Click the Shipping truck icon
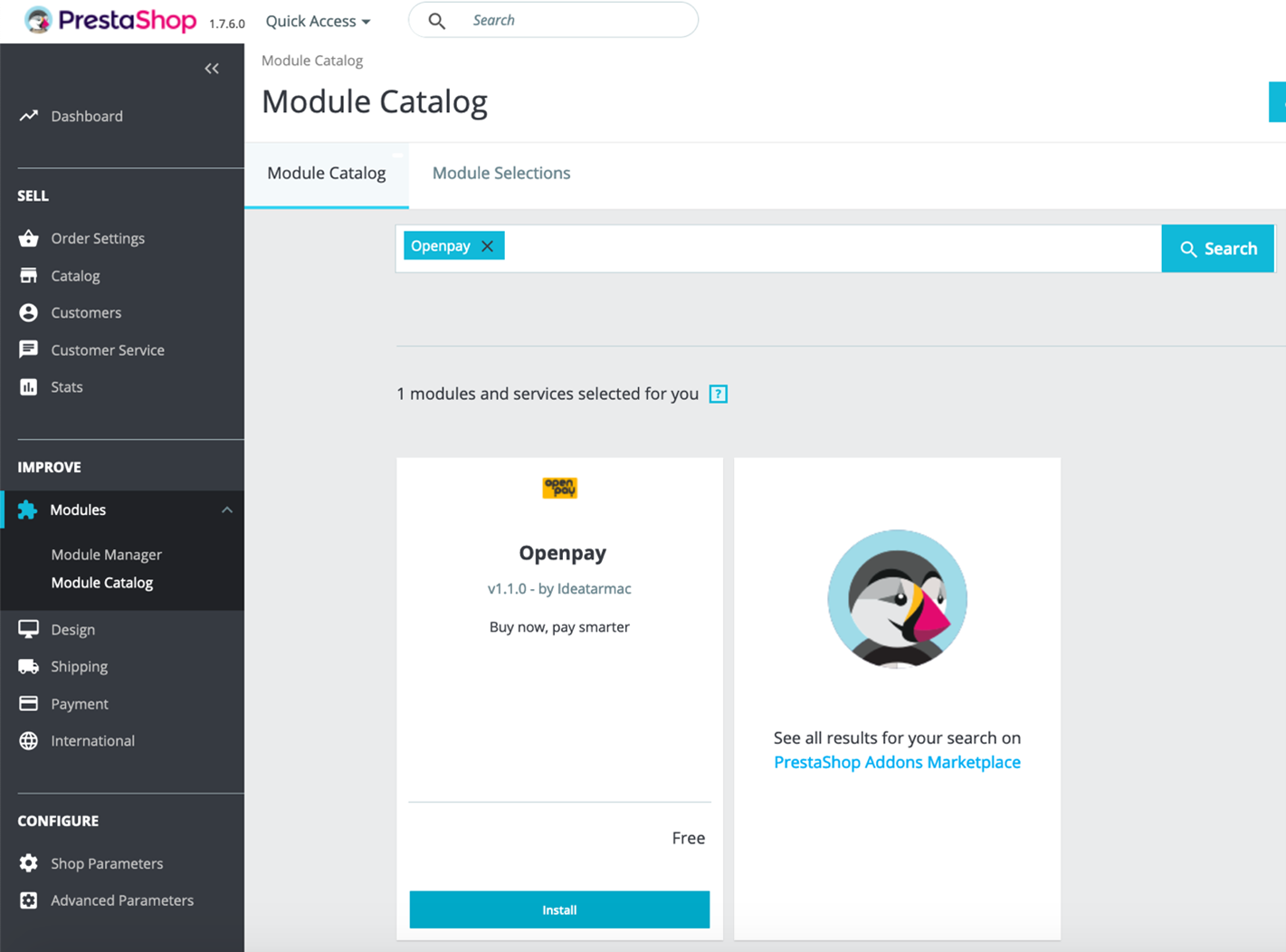The width and height of the screenshot is (1286, 952). 29,666
